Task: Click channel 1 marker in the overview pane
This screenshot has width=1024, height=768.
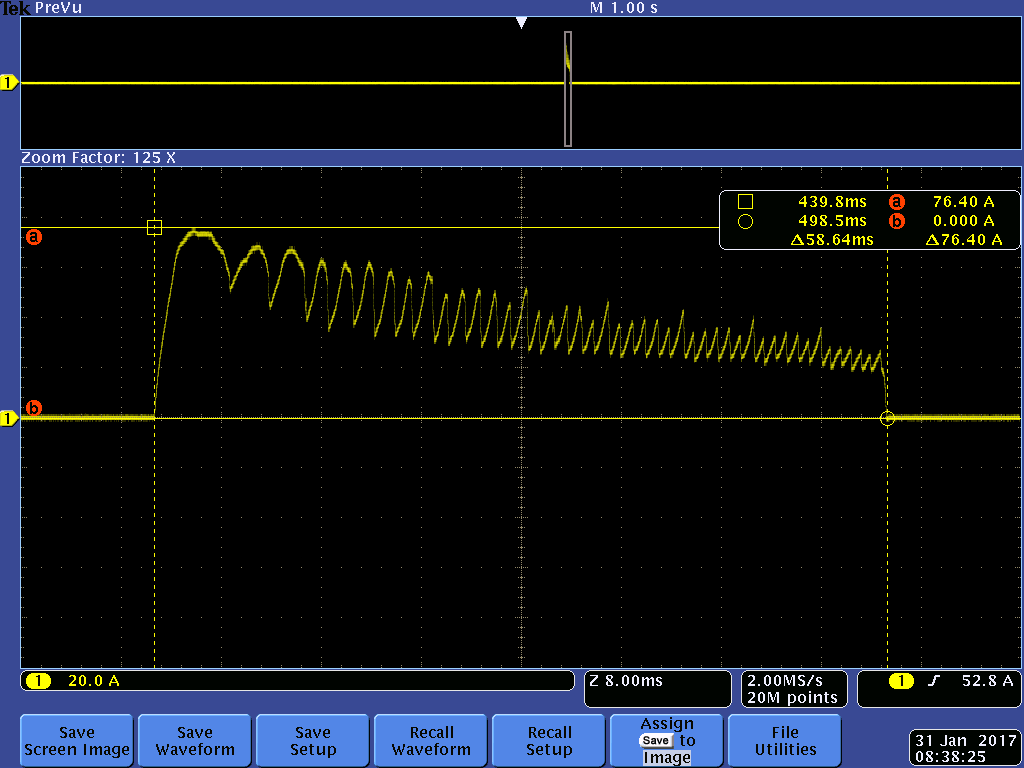Action: point(10,83)
